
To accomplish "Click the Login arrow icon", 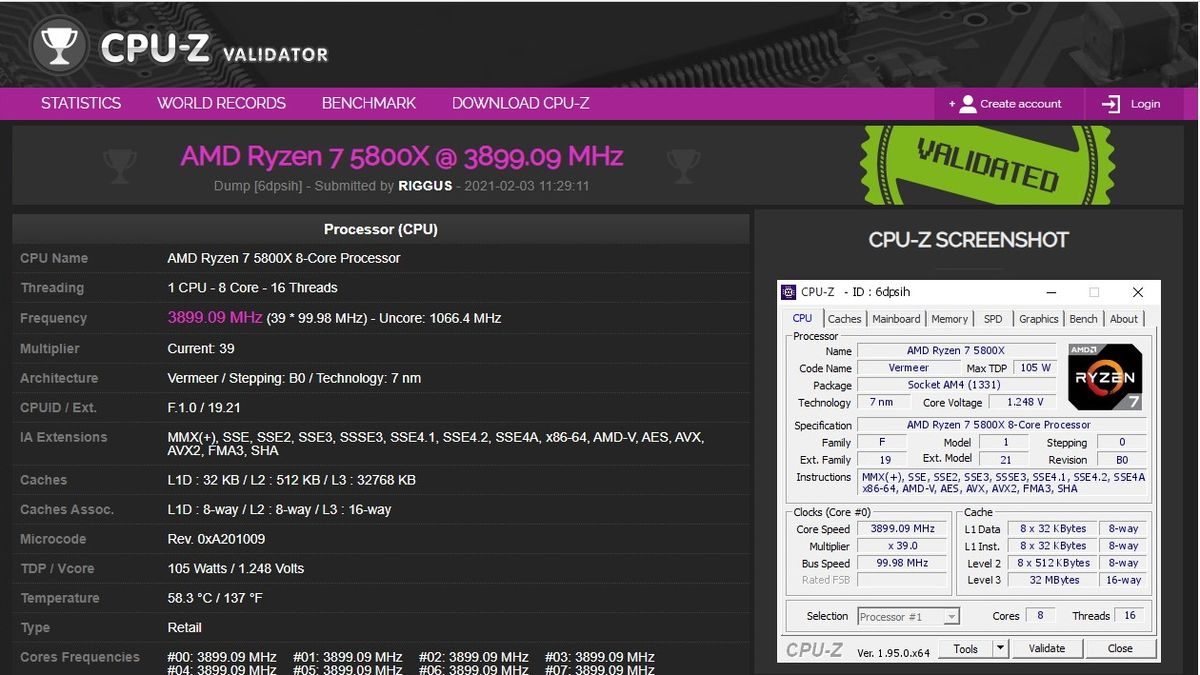I will point(1110,103).
